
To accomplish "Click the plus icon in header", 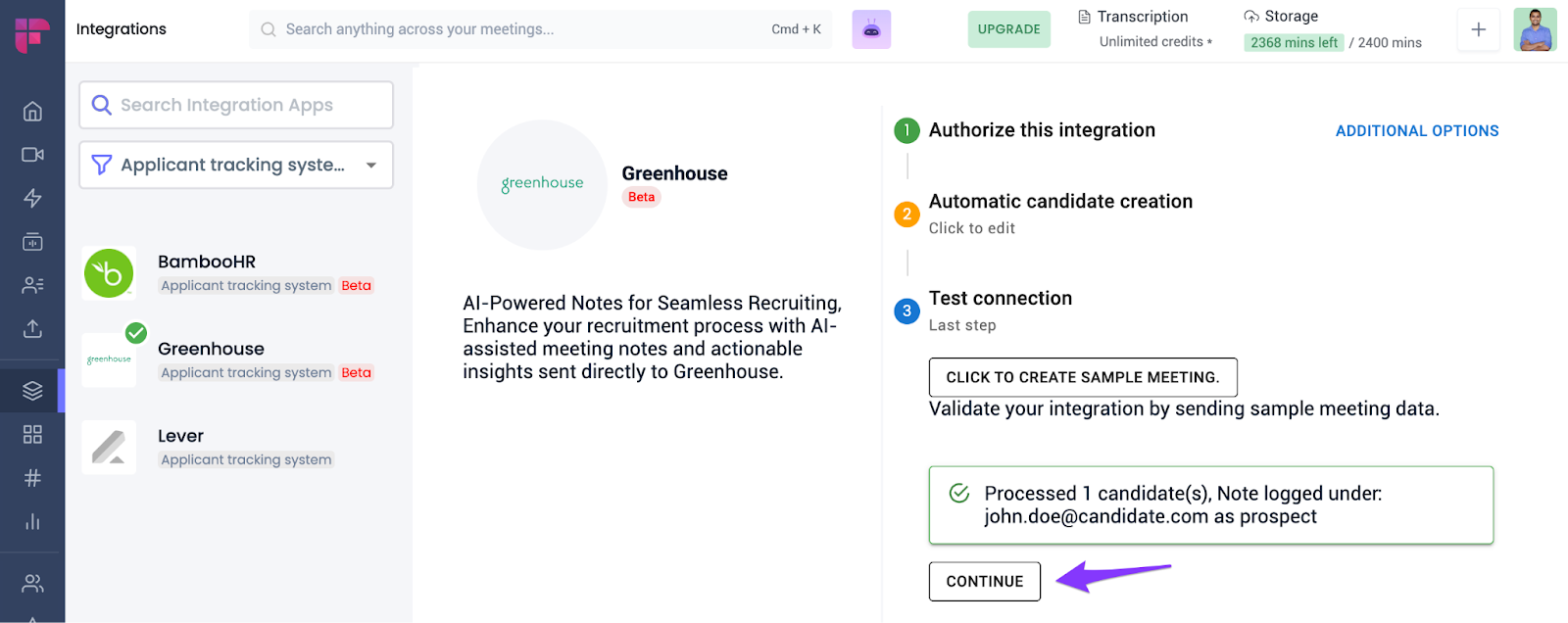I will click(x=1478, y=29).
